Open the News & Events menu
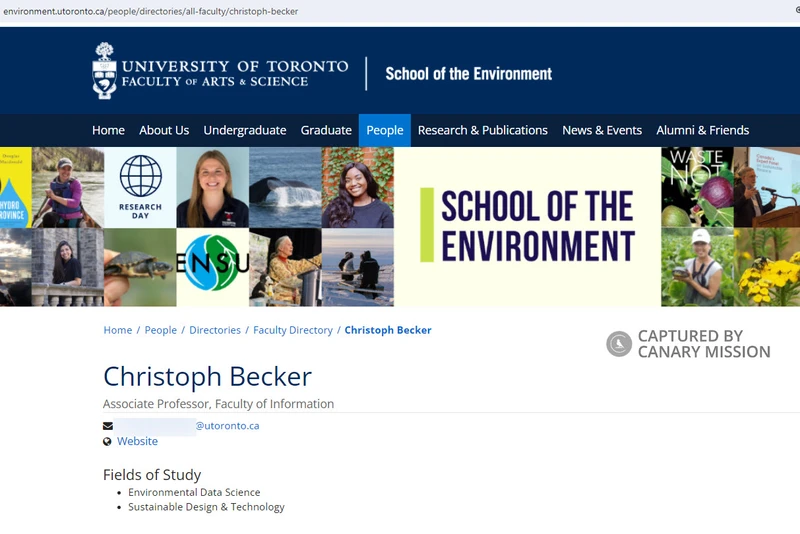The height and width of the screenshot is (534, 800). (x=602, y=131)
